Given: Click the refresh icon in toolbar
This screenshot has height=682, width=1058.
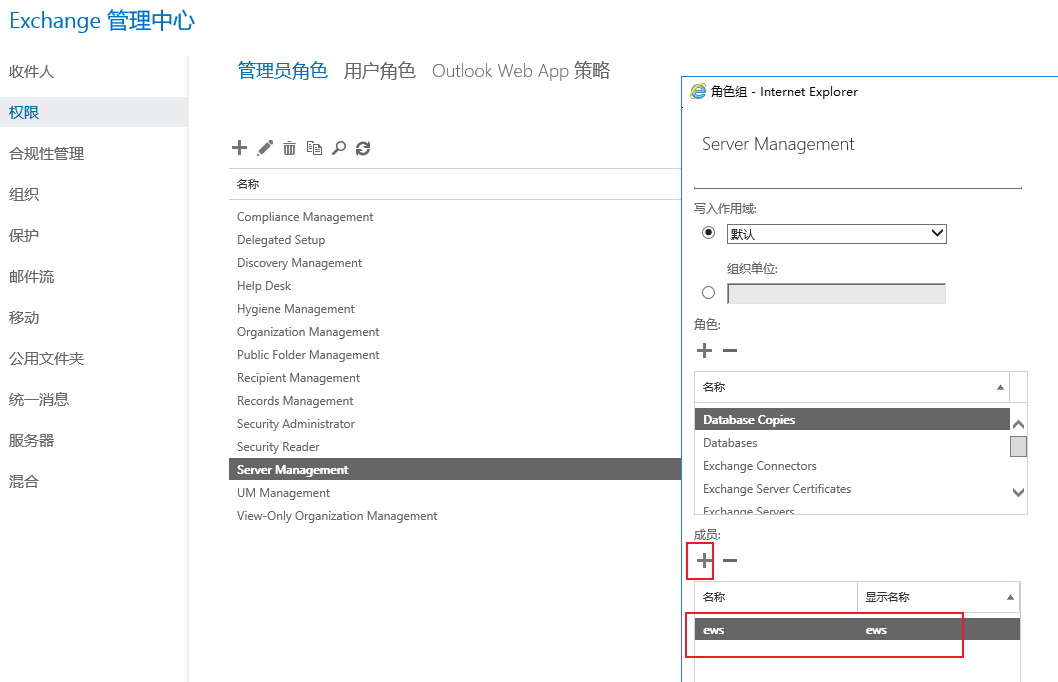Looking at the screenshot, I should (363, 148).
